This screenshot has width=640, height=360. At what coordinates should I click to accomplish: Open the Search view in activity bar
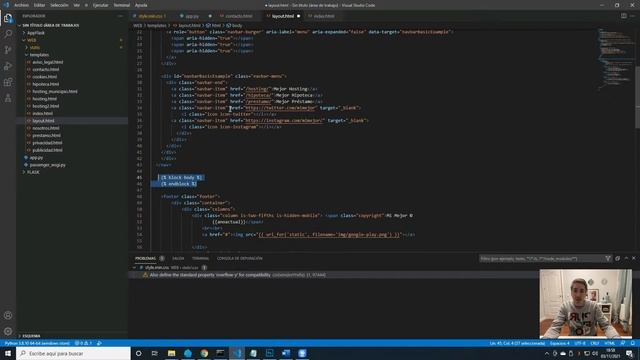click(8, 34)
